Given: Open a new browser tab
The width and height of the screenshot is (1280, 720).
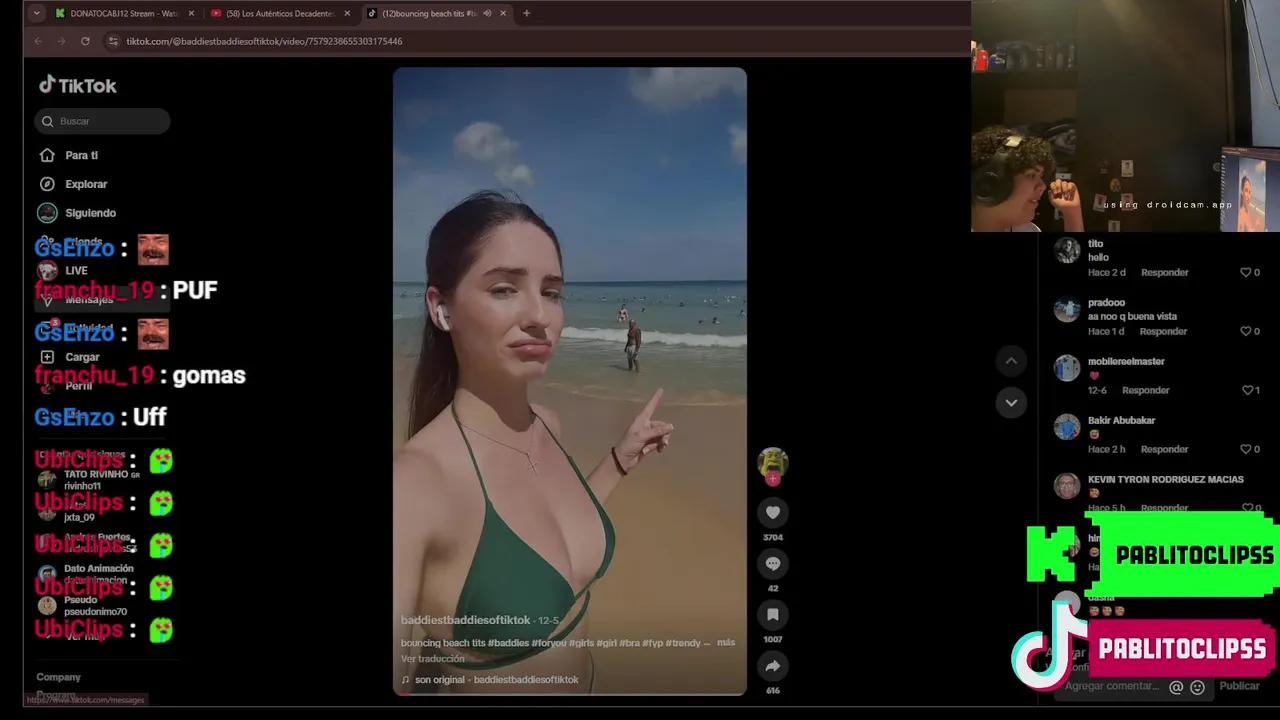Looking at the screenshot, I should point(526,13).
